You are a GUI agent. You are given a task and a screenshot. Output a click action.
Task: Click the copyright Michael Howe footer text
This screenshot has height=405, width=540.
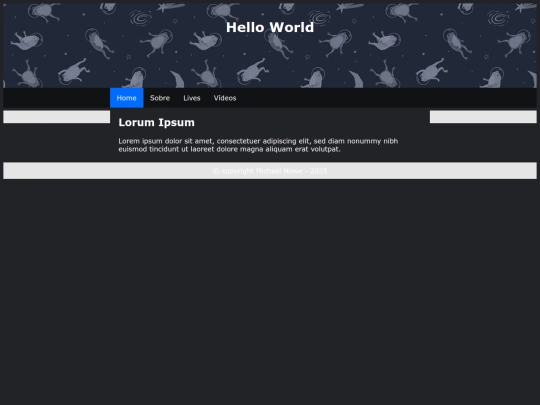270,171
